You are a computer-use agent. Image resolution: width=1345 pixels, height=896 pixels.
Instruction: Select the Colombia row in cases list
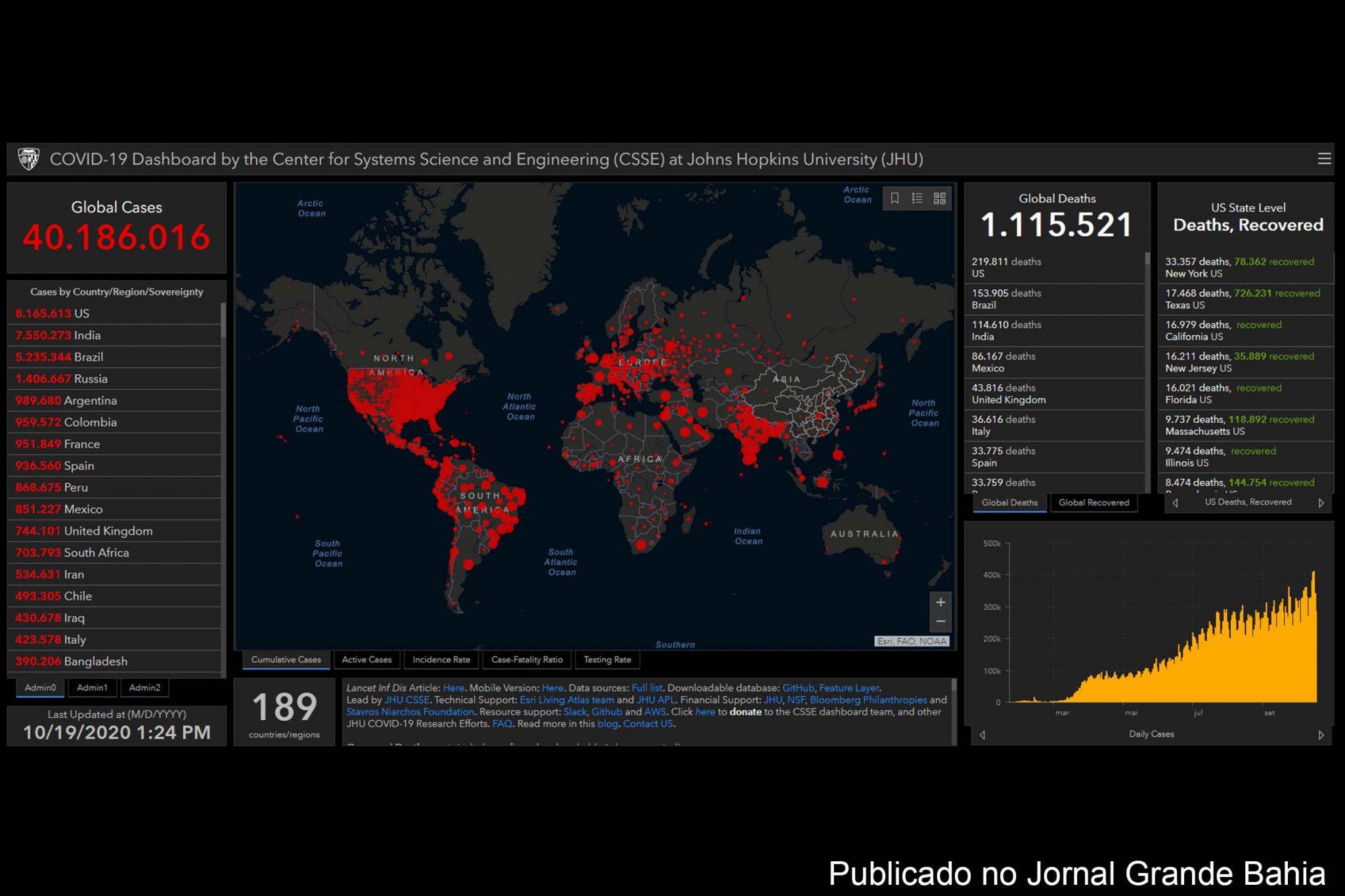point(114,421)
